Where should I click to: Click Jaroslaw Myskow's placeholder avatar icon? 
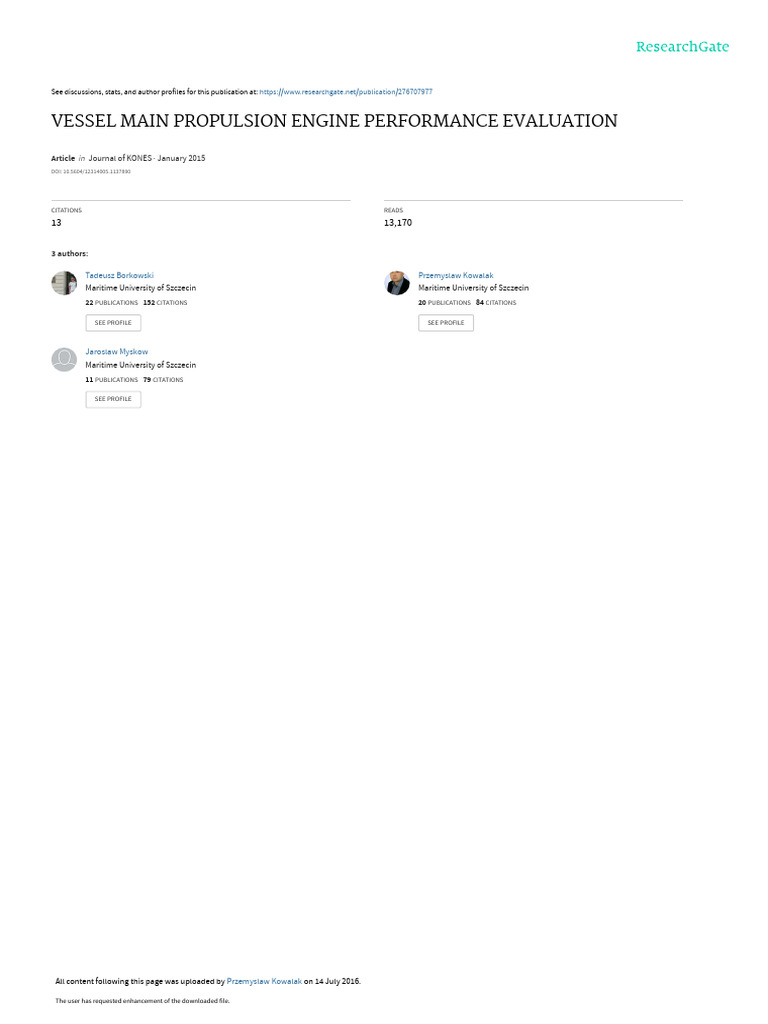click(x=64, y=360)
